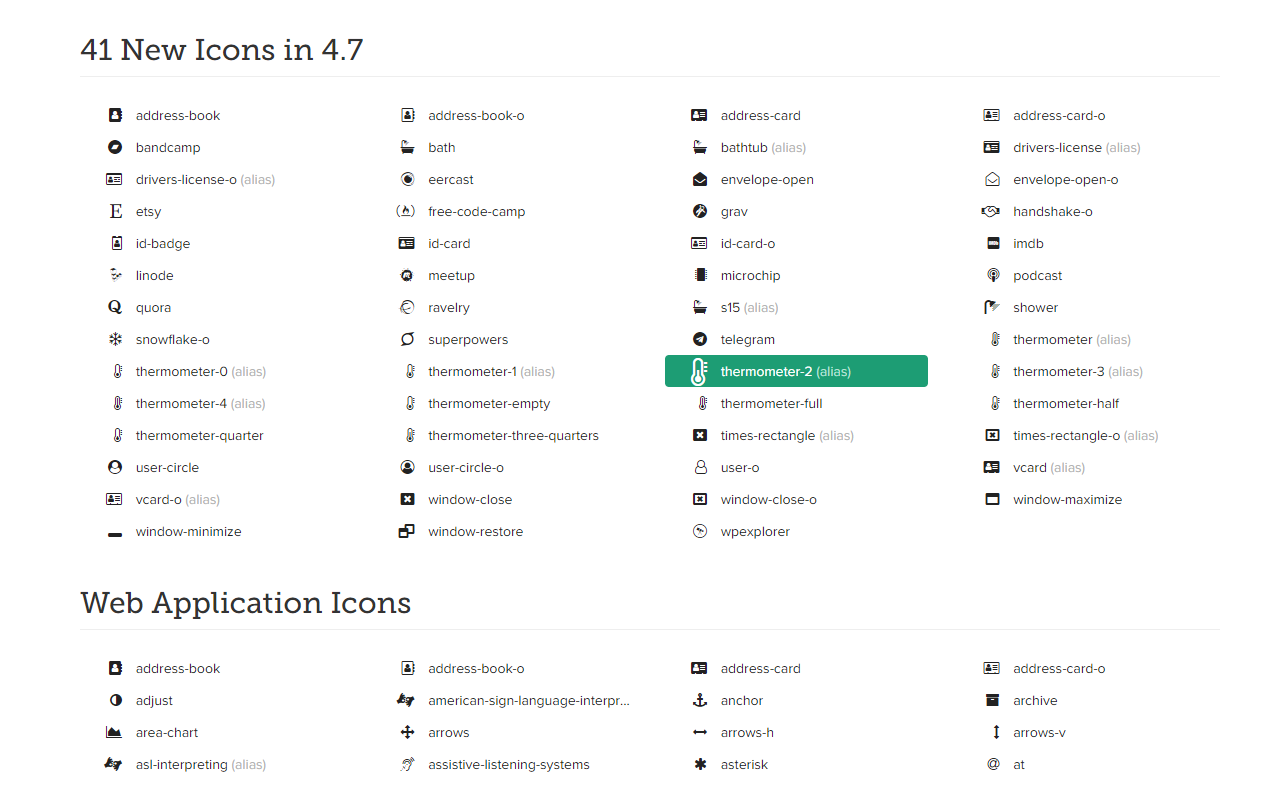This screenshot has width=1266, height=785.
Task: Select the ravelry icon
Action: pyautogui.click(x=407, y=308)
